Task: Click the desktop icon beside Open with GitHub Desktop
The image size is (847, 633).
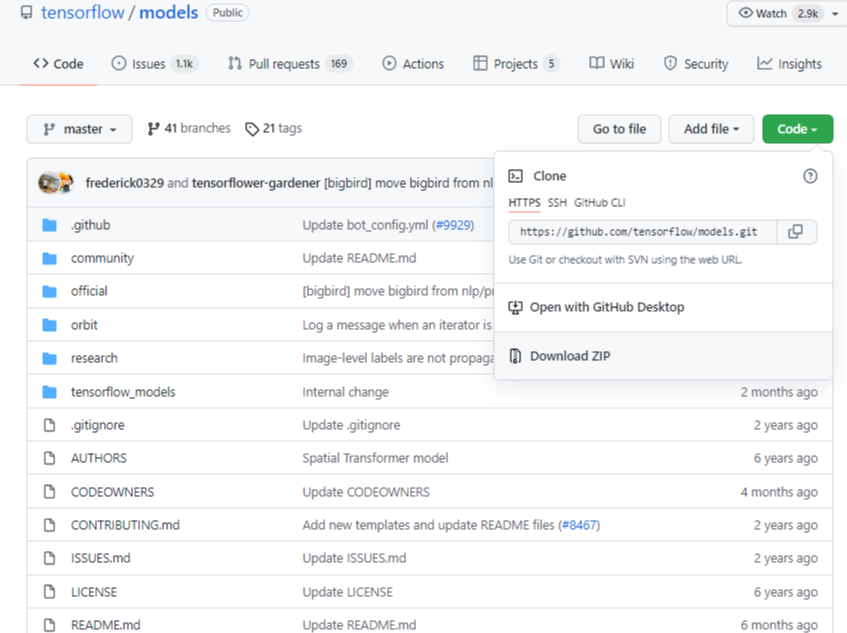Action: [x=515, y=307]
